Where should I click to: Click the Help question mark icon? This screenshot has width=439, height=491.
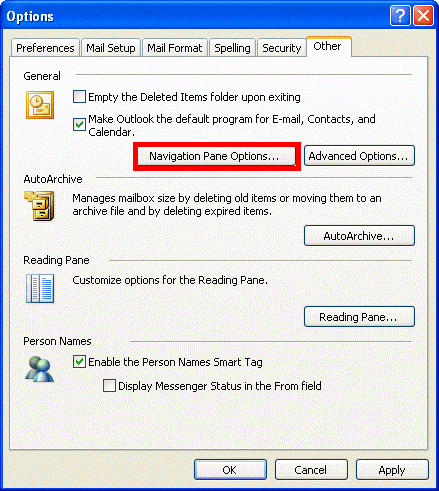click(400, 15)
